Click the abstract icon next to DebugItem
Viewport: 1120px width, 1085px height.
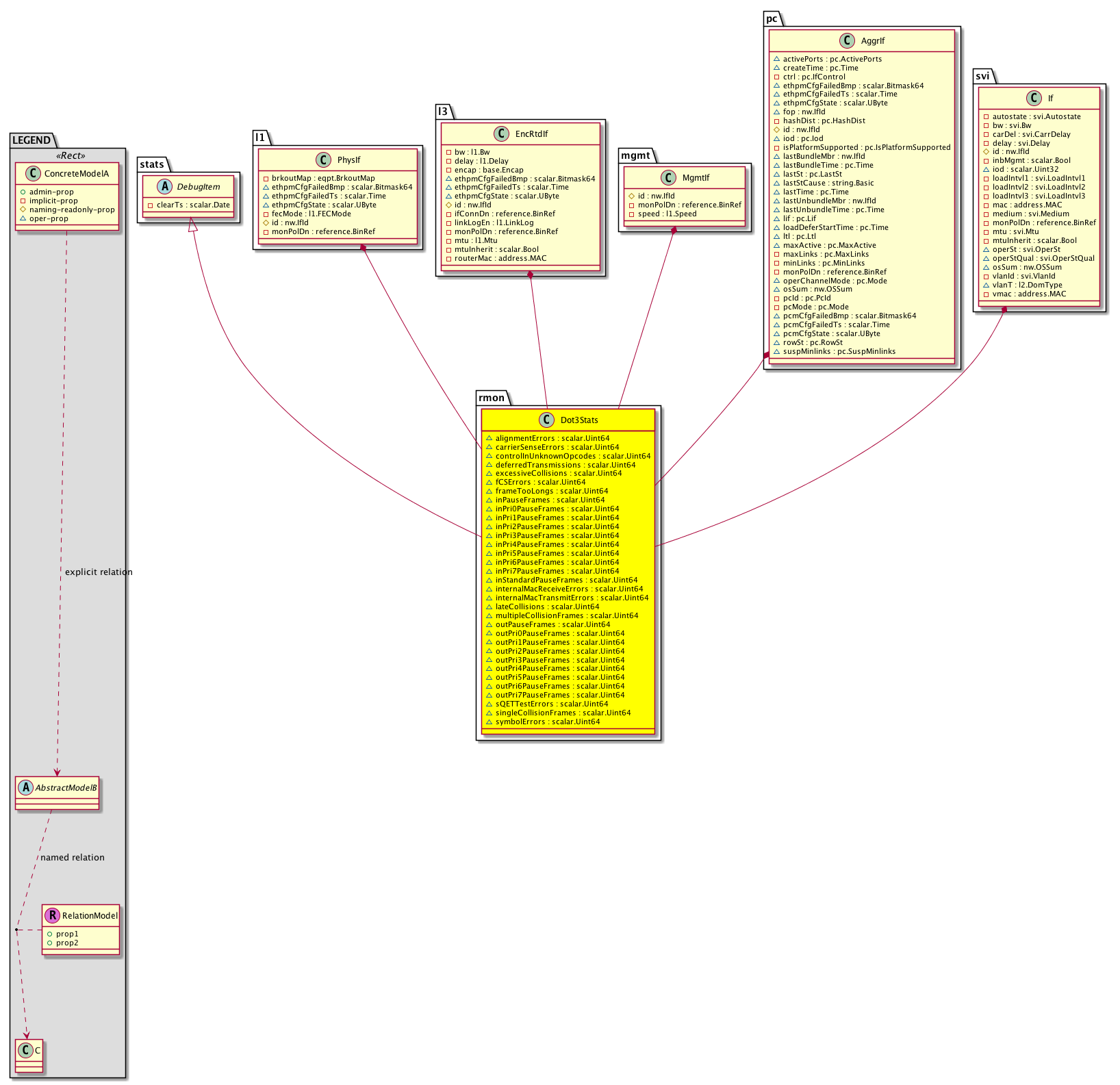click(165, 186)
